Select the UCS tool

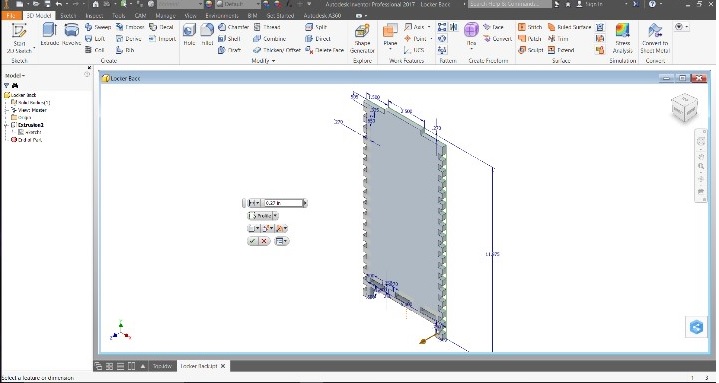(x=414, y=50)
